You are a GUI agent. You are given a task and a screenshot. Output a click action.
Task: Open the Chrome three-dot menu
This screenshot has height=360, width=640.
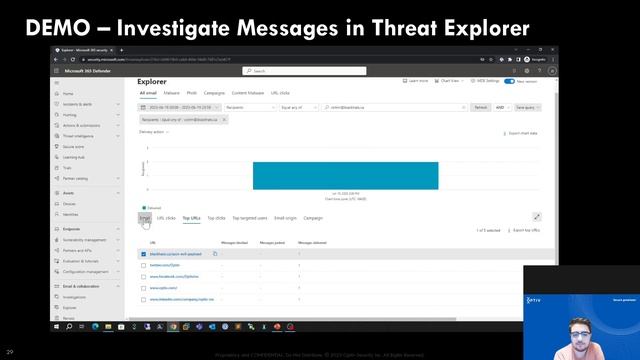pyautogui.click(x=553, y=60)
